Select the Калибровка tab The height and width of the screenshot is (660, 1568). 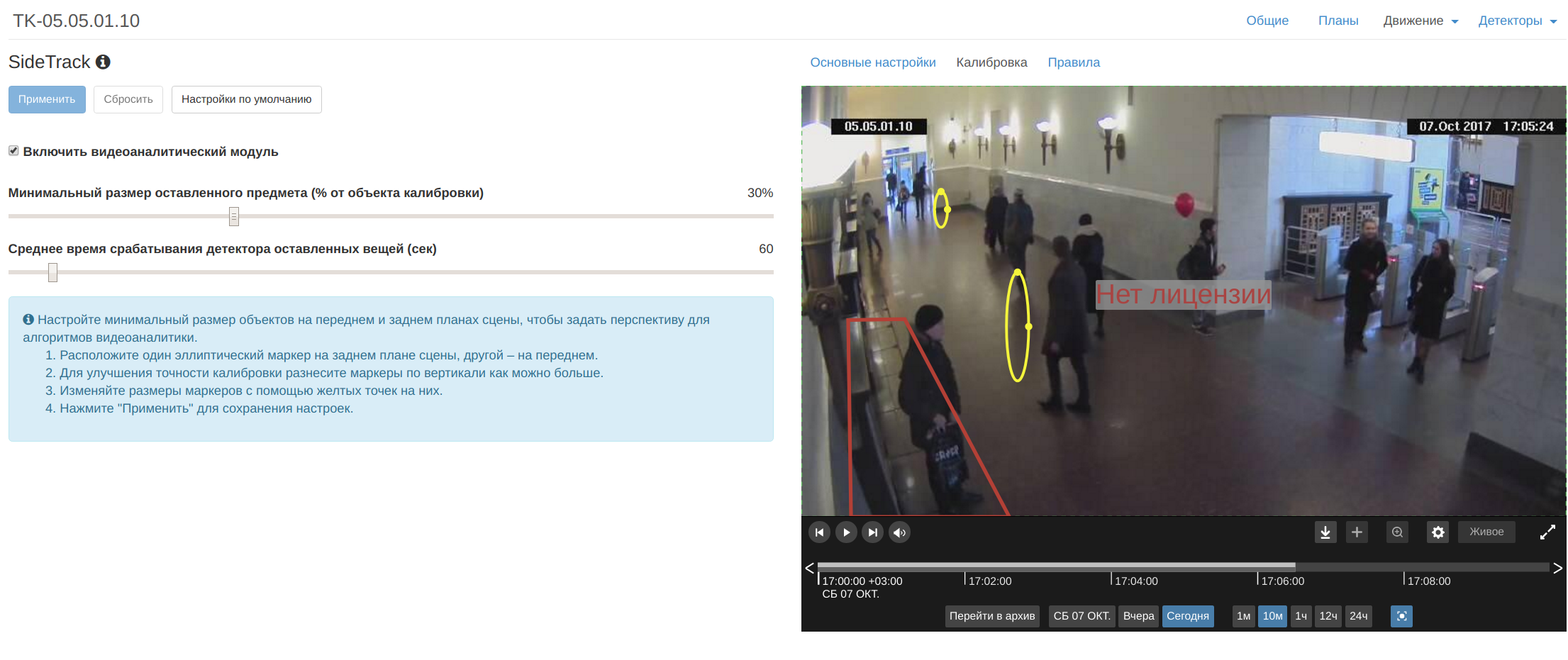click(991, 62)
